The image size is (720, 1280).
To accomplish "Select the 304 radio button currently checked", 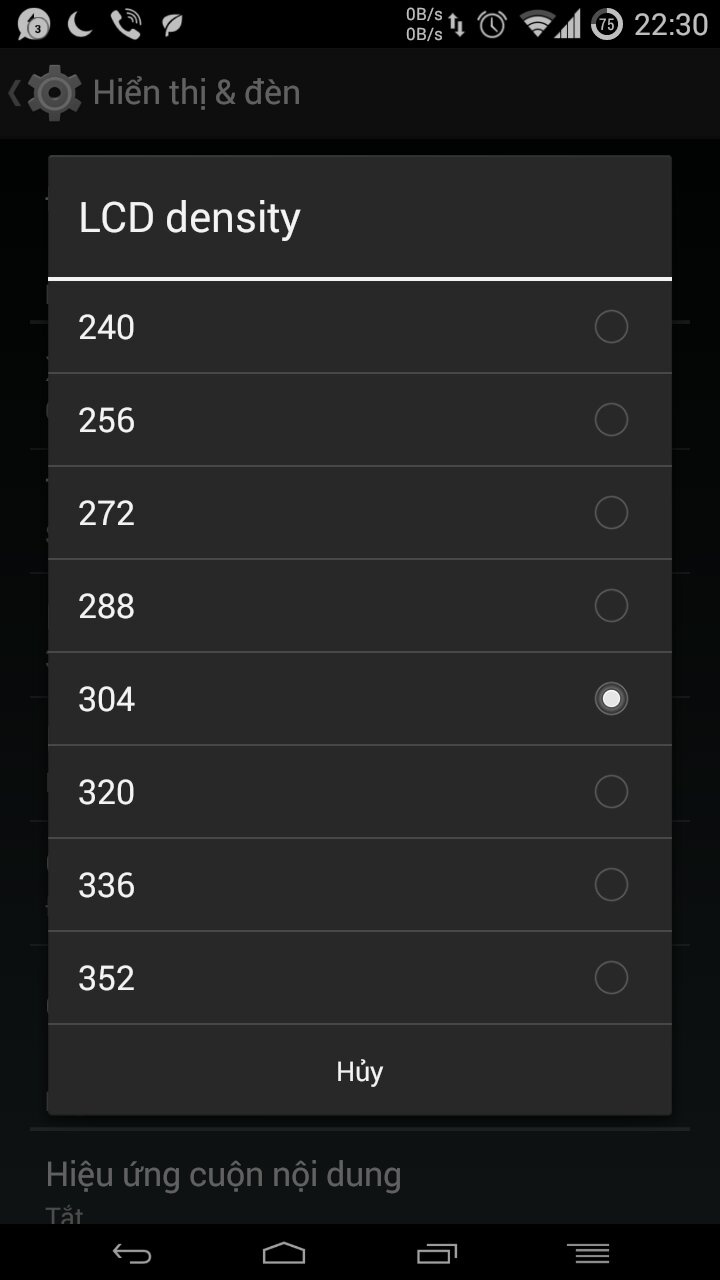I will pyautogui.click(x=611, y=699).
